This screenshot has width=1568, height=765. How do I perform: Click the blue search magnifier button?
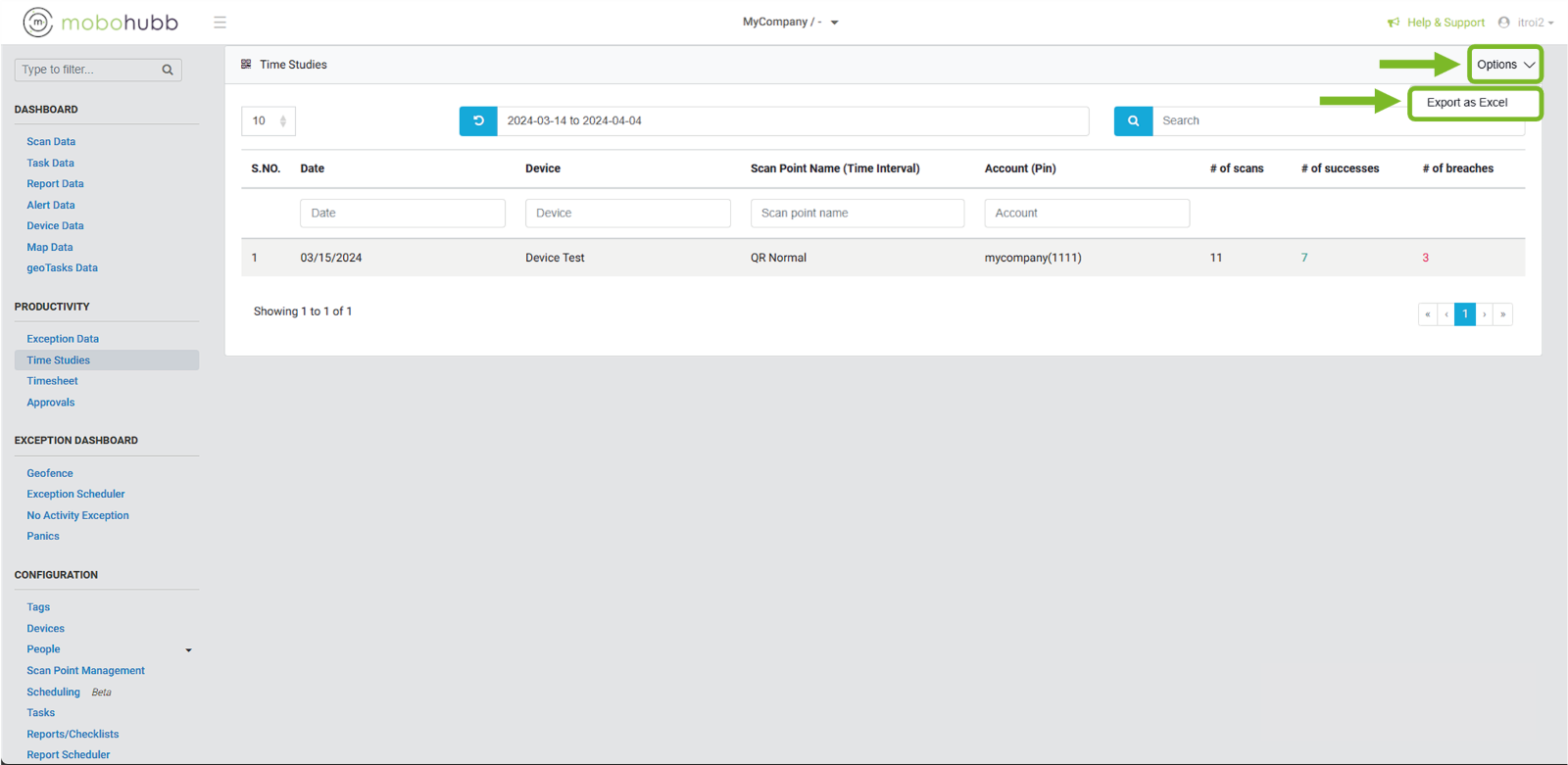[x=1133, y=120]
